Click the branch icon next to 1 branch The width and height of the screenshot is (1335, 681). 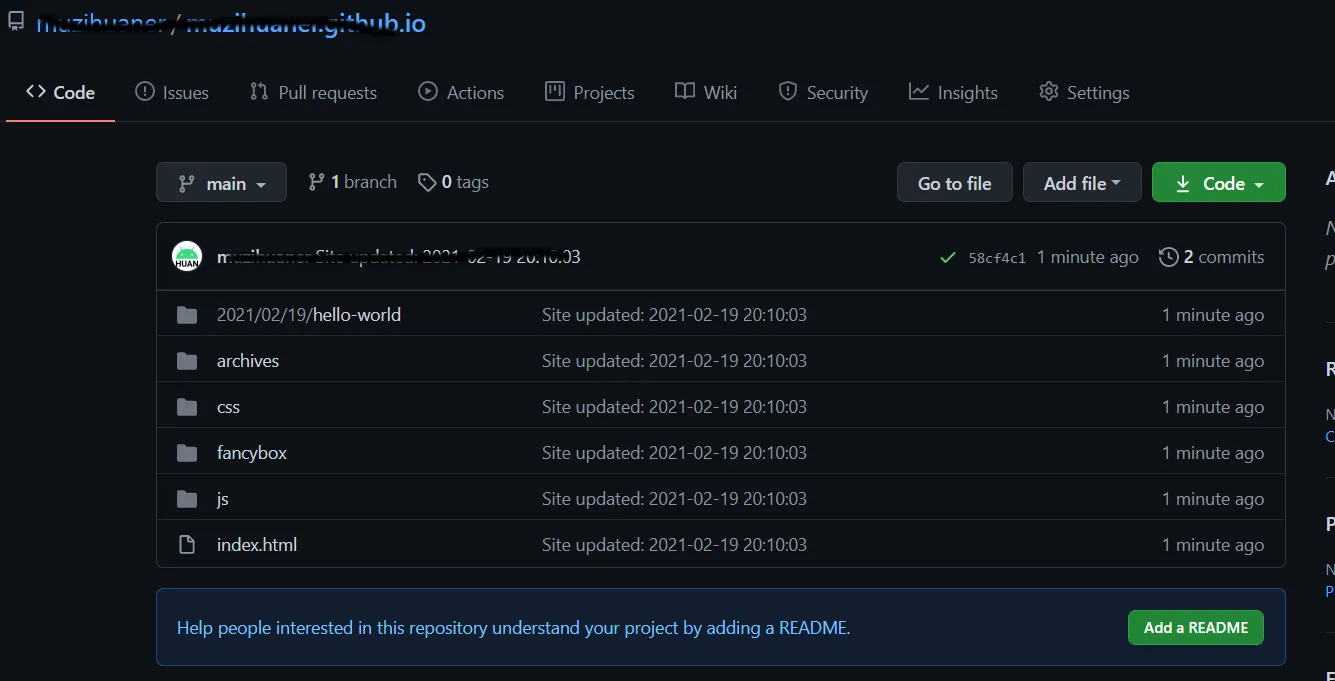click(x=317, y=182)
